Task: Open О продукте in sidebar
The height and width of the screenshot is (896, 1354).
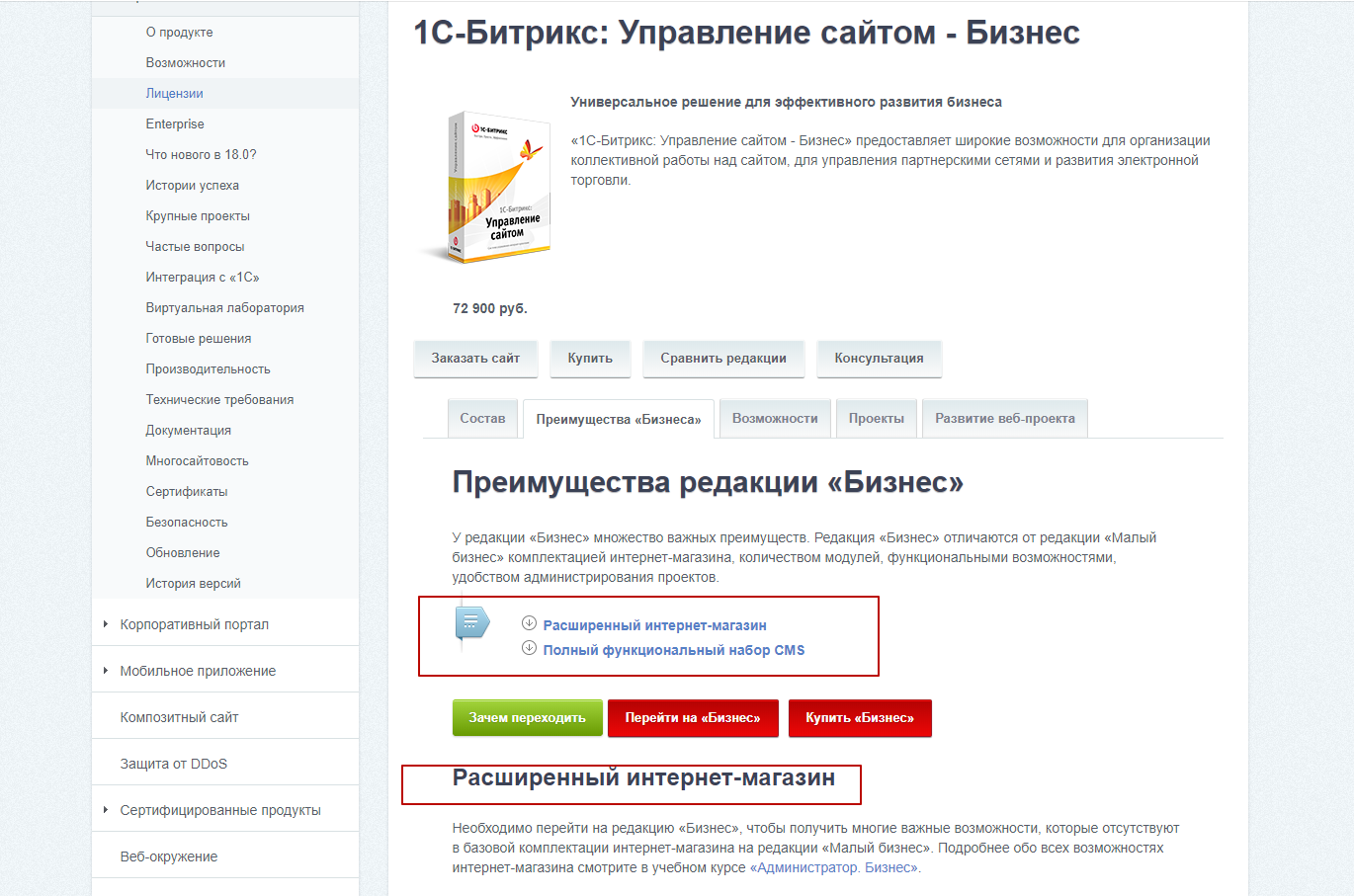Action: 179,32
